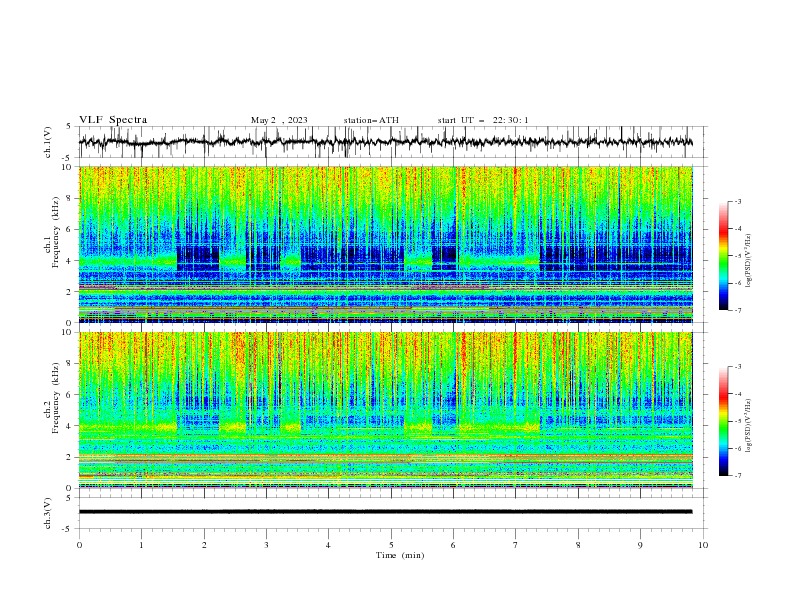
Task: Click the ch.3 voltage trace band
Action: pos(385,512)
